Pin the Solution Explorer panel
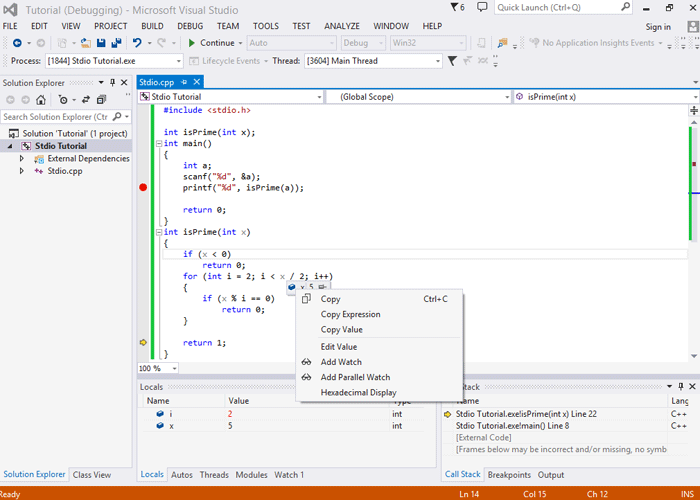 coord(112,83)
